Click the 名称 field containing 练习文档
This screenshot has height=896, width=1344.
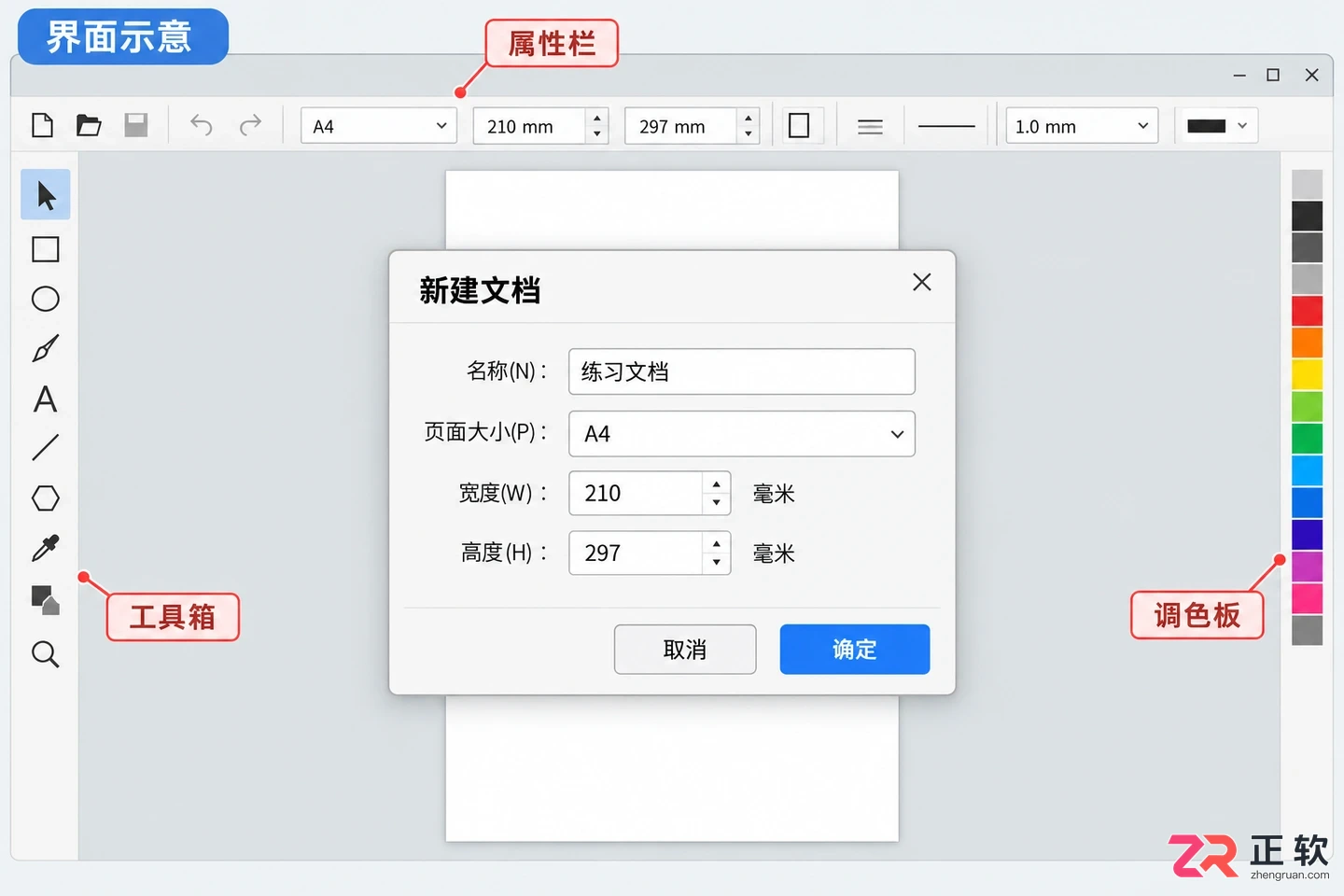742,371
